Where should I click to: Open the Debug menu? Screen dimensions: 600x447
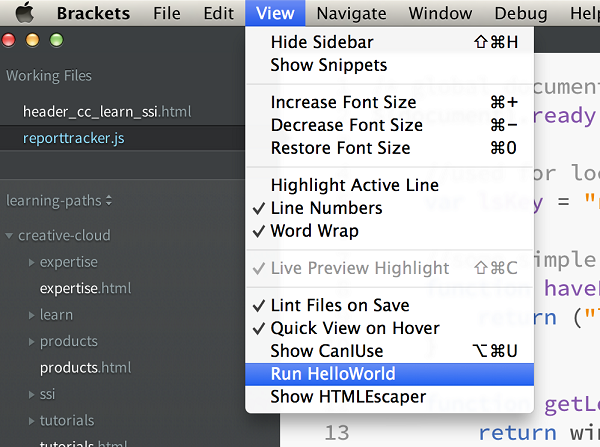[521, 13]
